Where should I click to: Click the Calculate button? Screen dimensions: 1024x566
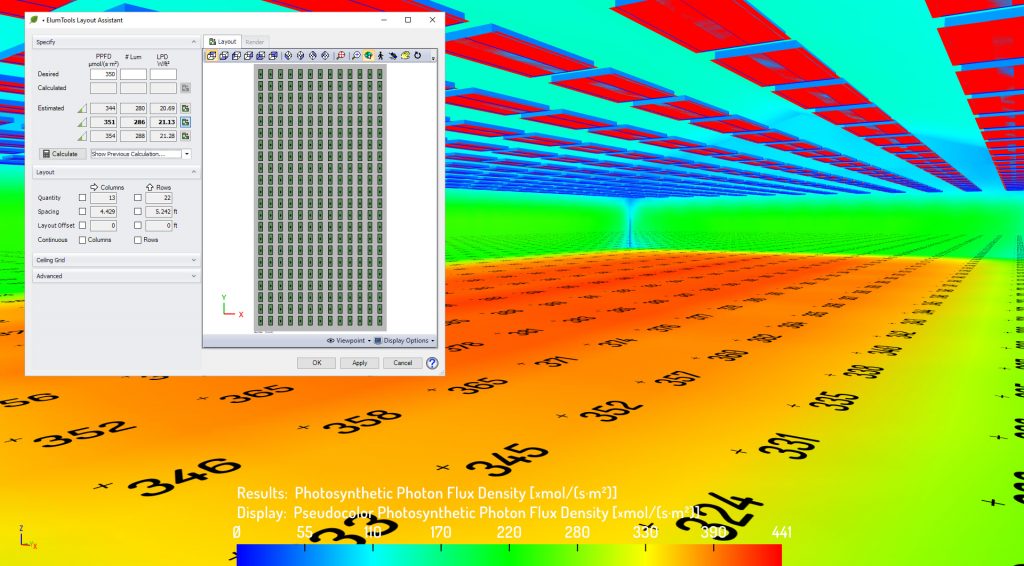(x=63, y=154)
